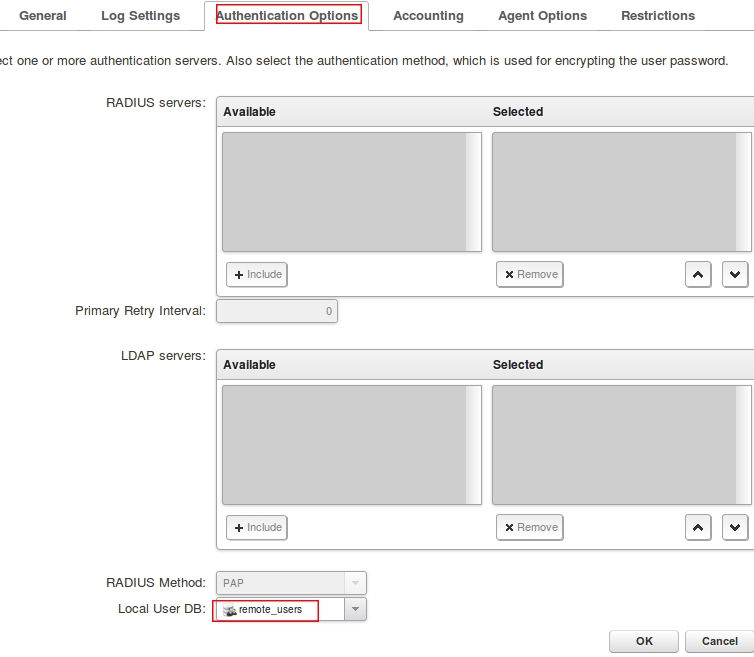Move selected RADIUS server down

point(735,274)
